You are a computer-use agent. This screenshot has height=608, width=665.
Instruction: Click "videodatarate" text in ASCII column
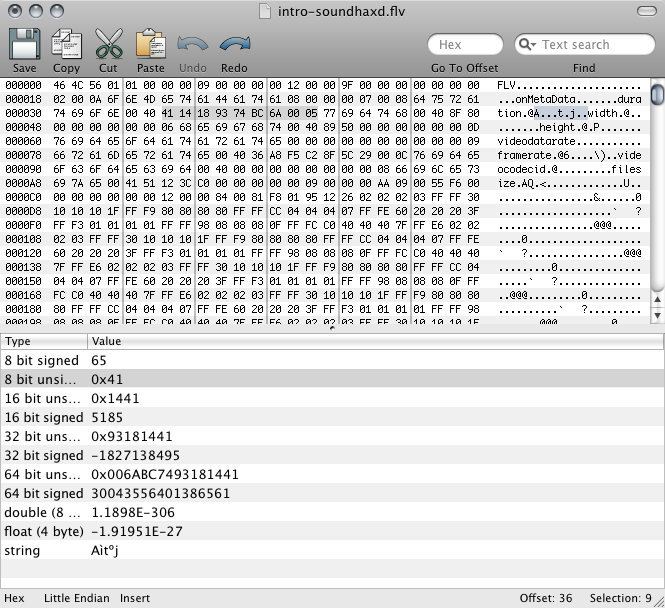coord(536,141)
